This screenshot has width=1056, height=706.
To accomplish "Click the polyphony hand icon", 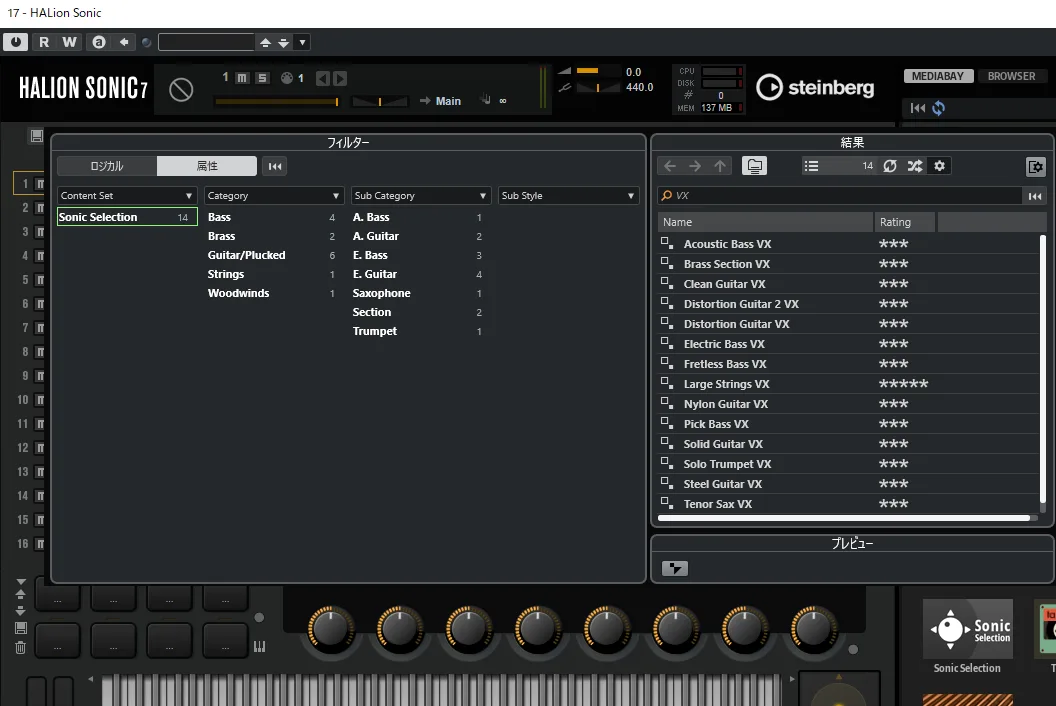I will tap(485, 100).
